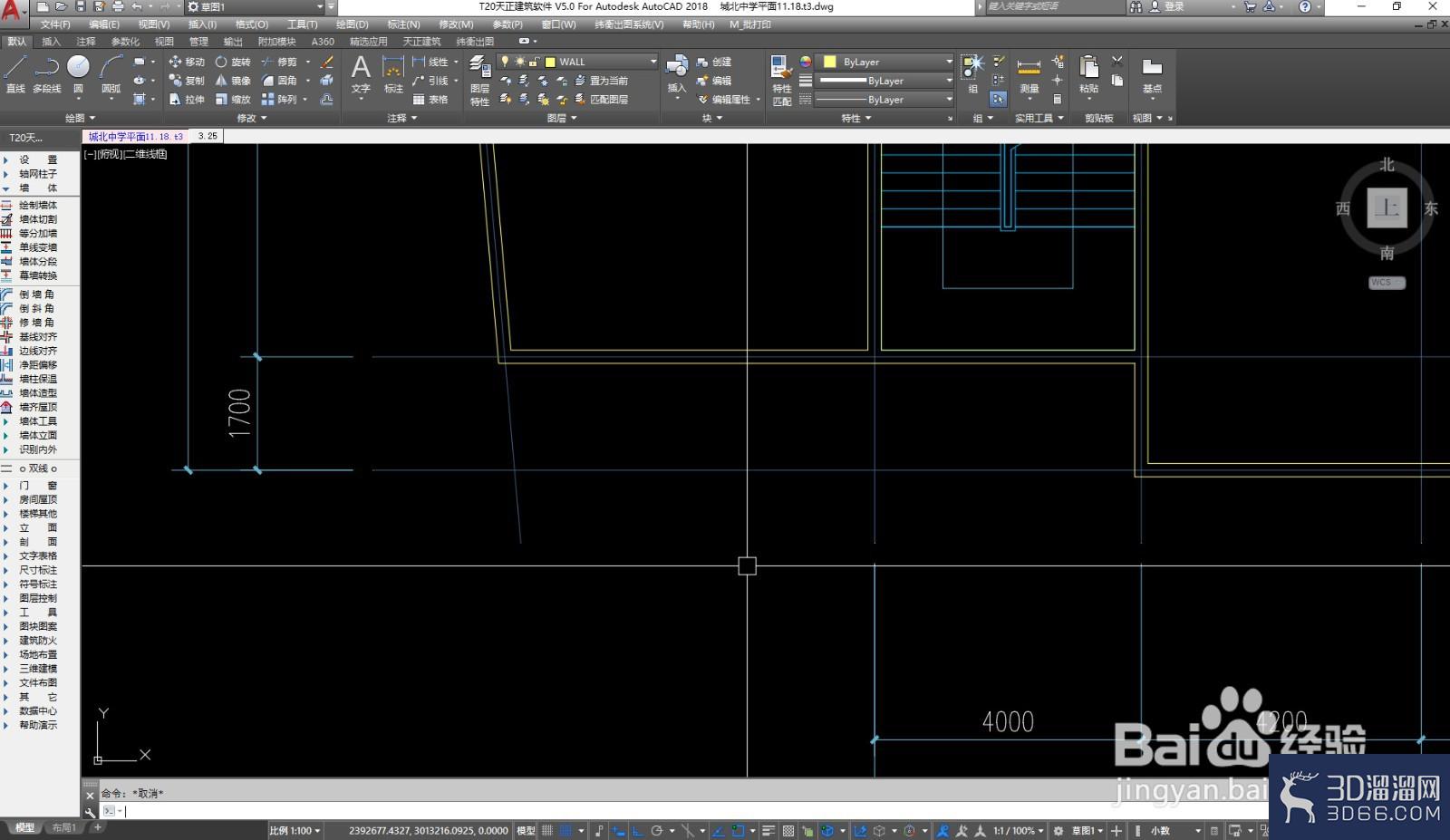Open the 文件(F) menu
The image size is (1450, 840).
[x=55, y=24]
